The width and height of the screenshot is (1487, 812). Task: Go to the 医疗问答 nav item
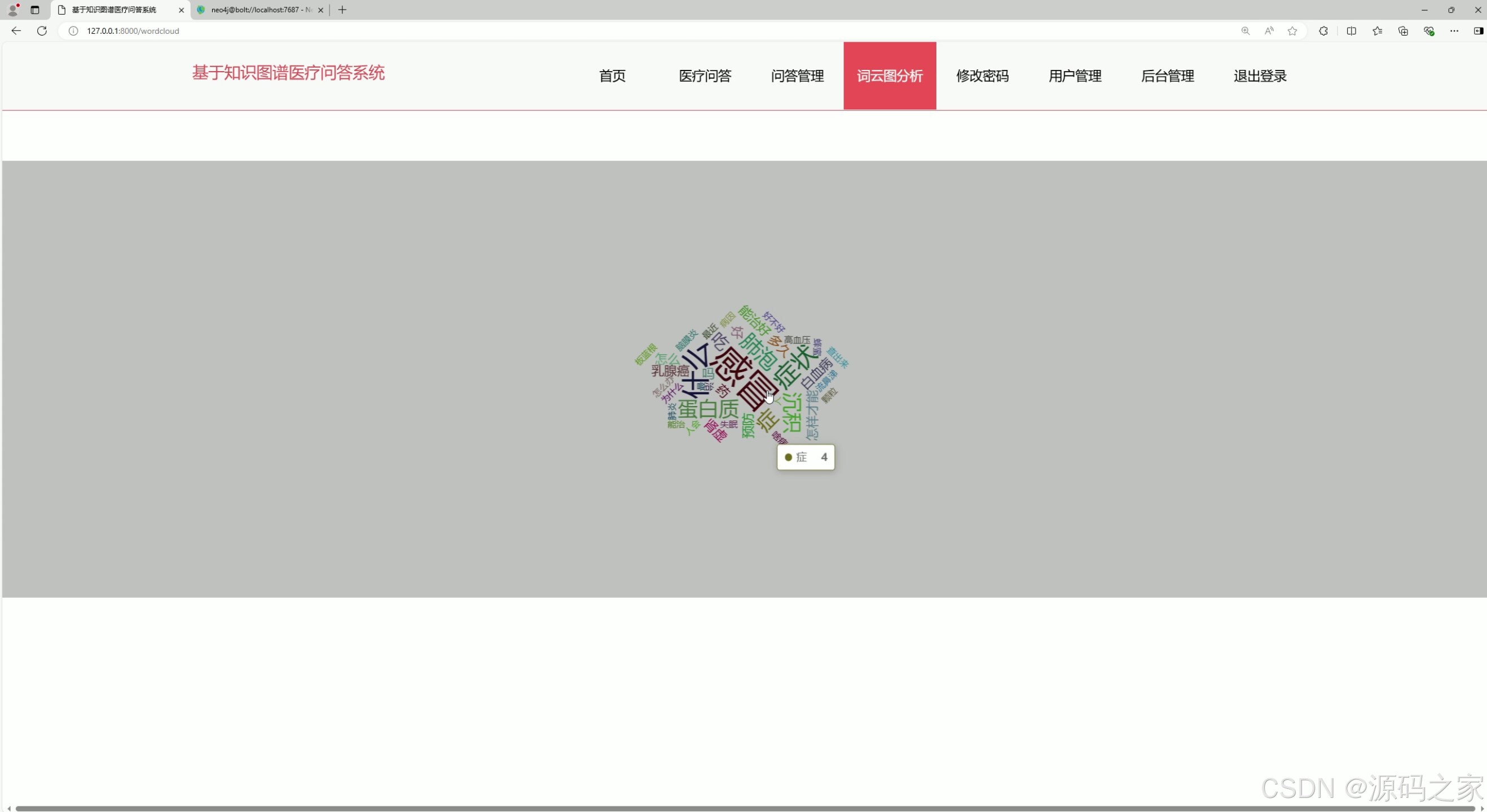coord(705,76)
